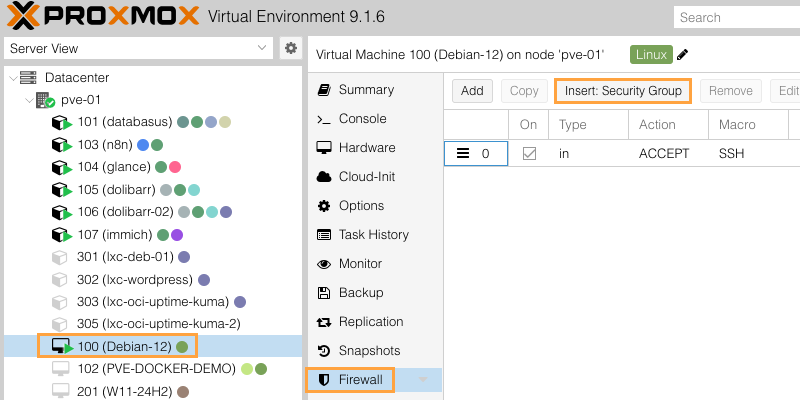The image size is (800, 400).
Task: Click the Proxmox logo
Action: click(103, 16)
